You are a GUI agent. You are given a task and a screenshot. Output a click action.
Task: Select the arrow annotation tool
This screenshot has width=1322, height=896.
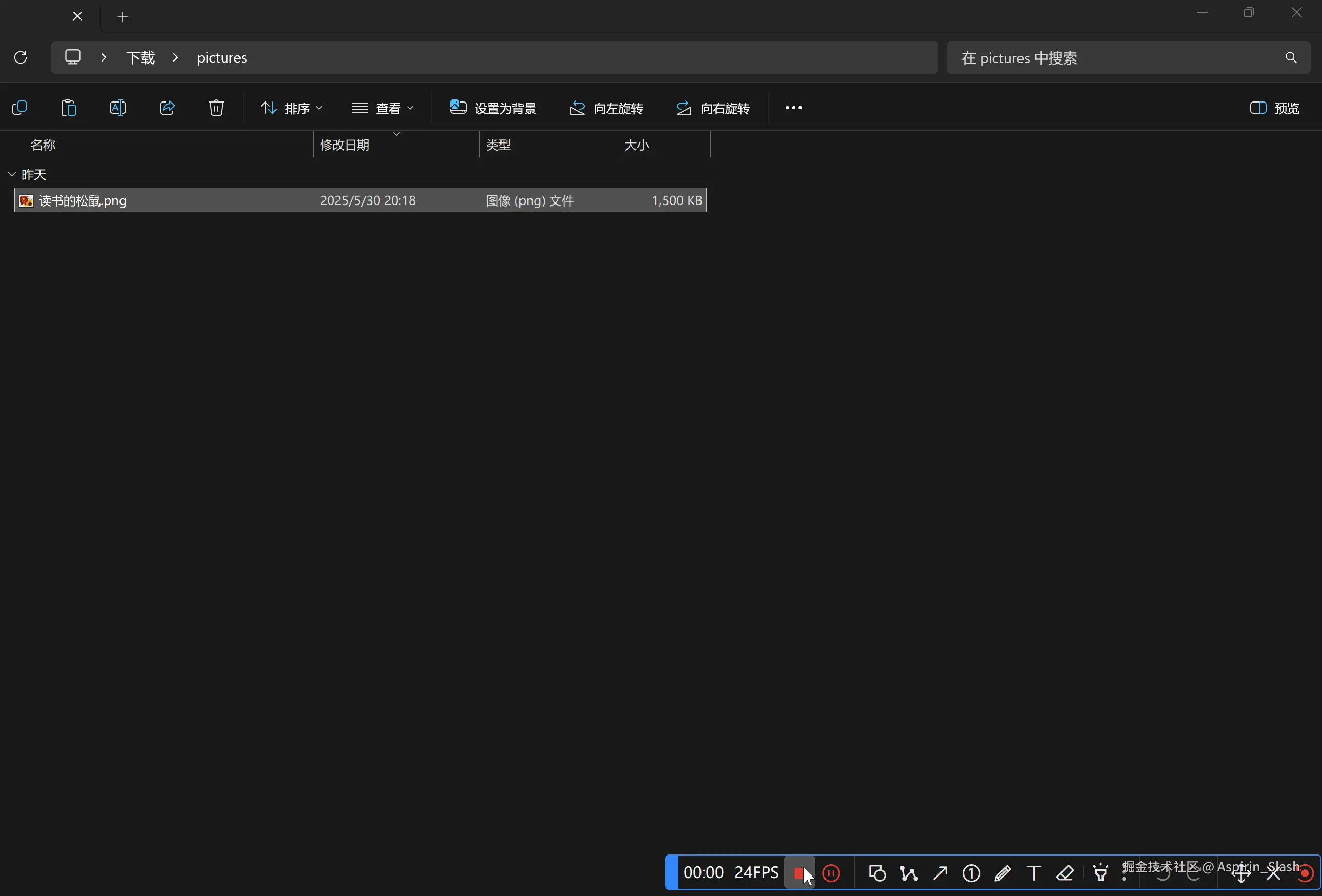pyautogui.click(x=940, y=873)
